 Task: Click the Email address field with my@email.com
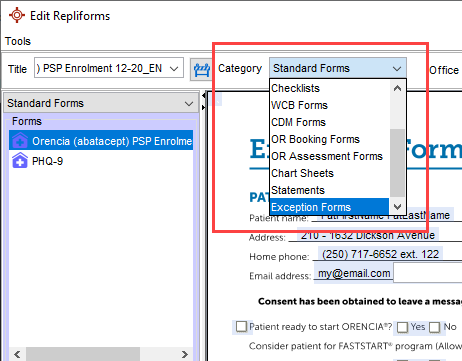click(353, 273)
